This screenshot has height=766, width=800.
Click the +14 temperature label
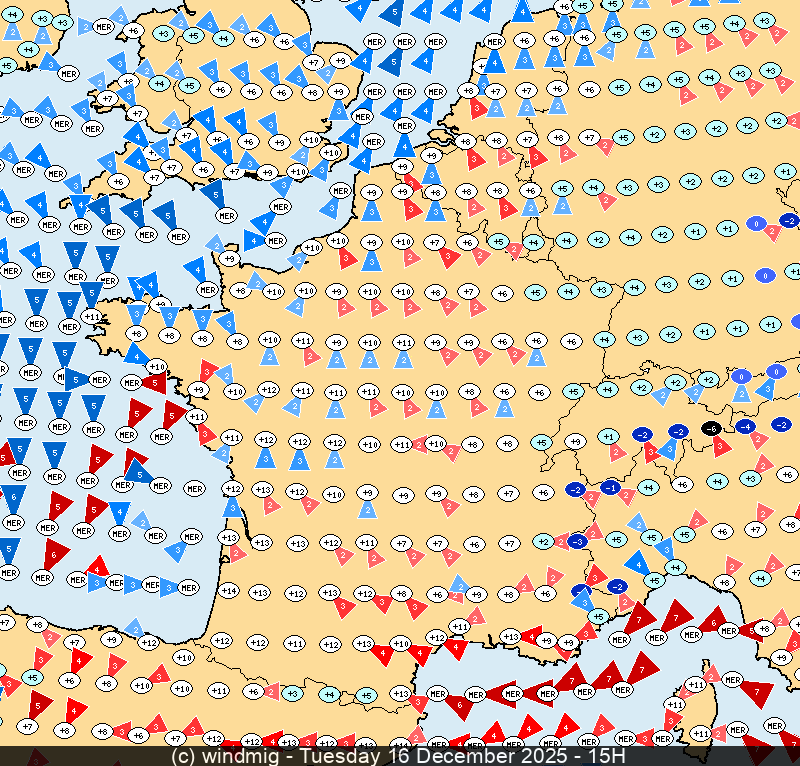point(228,591)
